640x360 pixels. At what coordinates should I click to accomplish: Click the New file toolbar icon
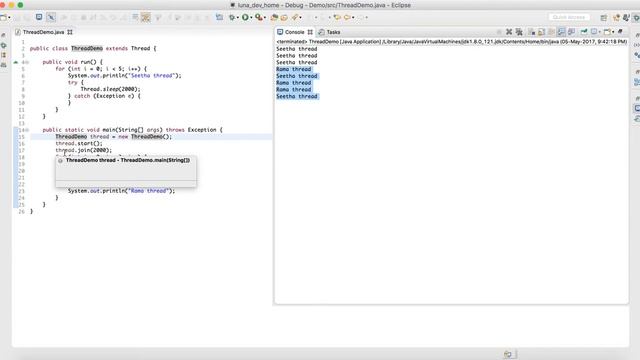tap(3, 17)
